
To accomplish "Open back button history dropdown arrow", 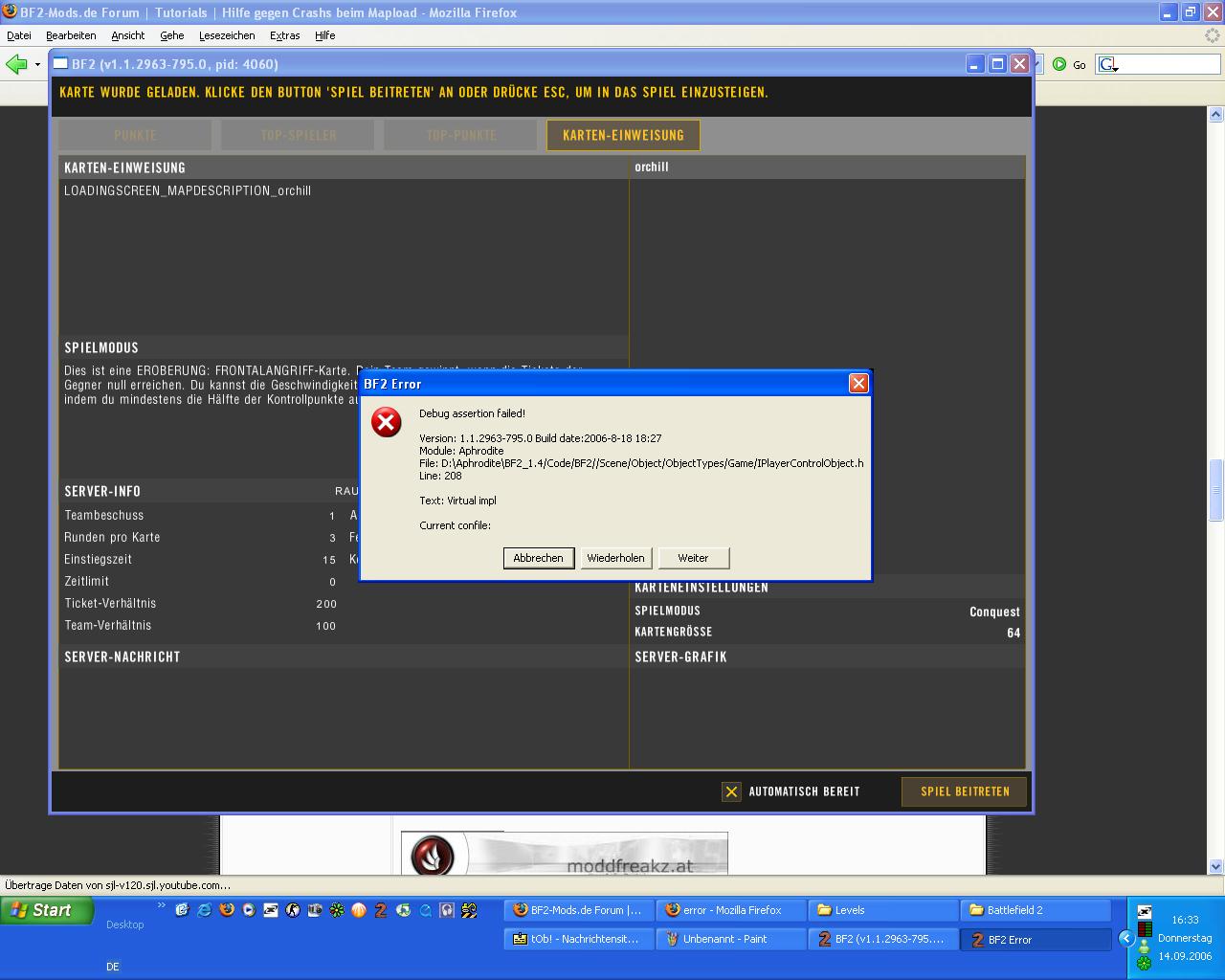I will 37,64.
